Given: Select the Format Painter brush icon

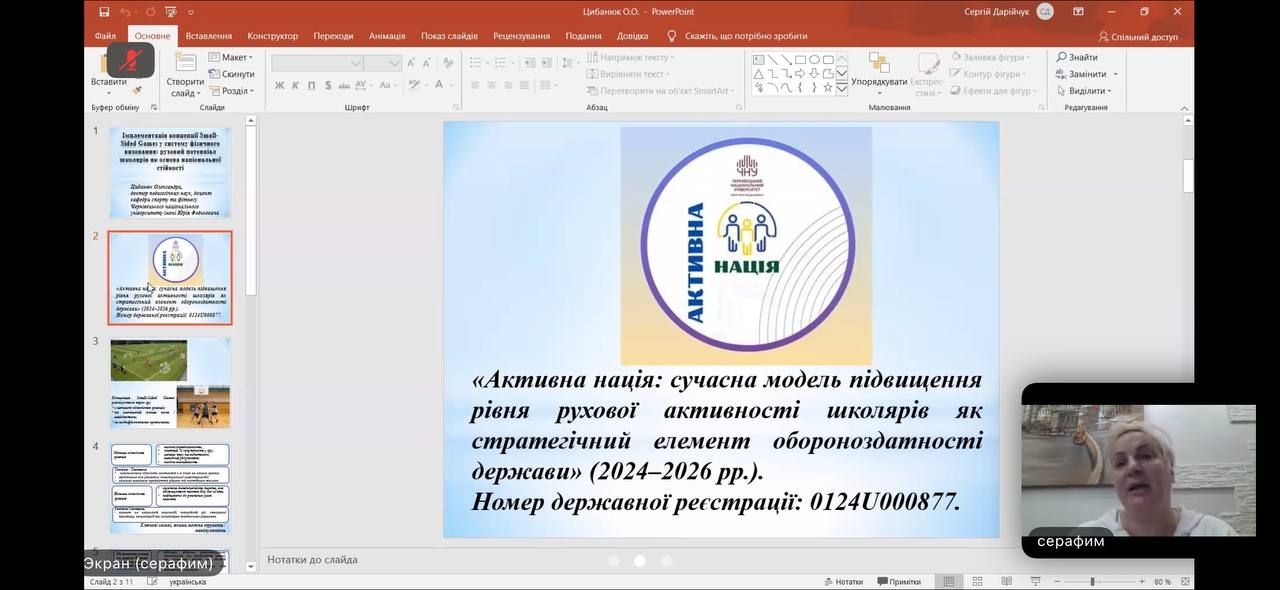Looking at the screenshot, I should click(138, 90).
